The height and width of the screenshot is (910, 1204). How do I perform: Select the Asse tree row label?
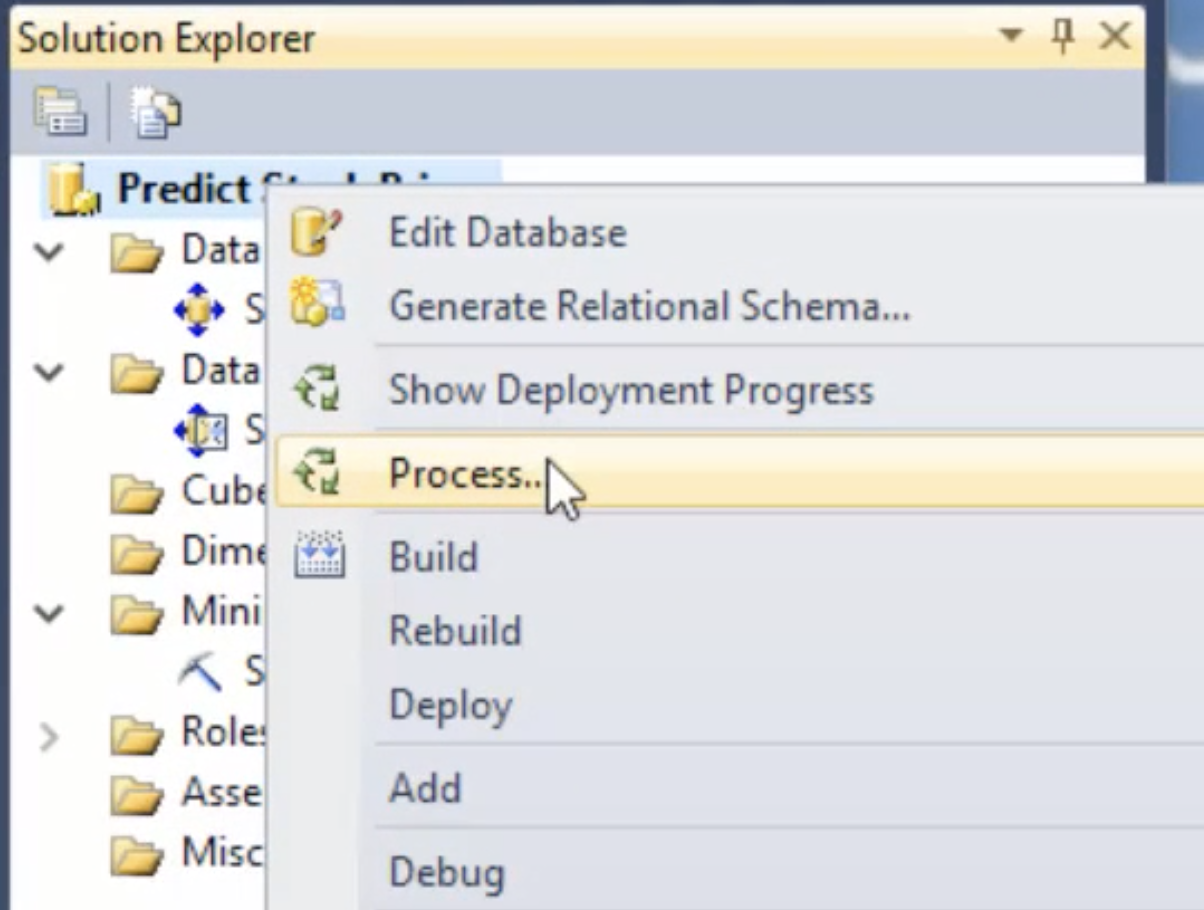[x=222, y=793]
